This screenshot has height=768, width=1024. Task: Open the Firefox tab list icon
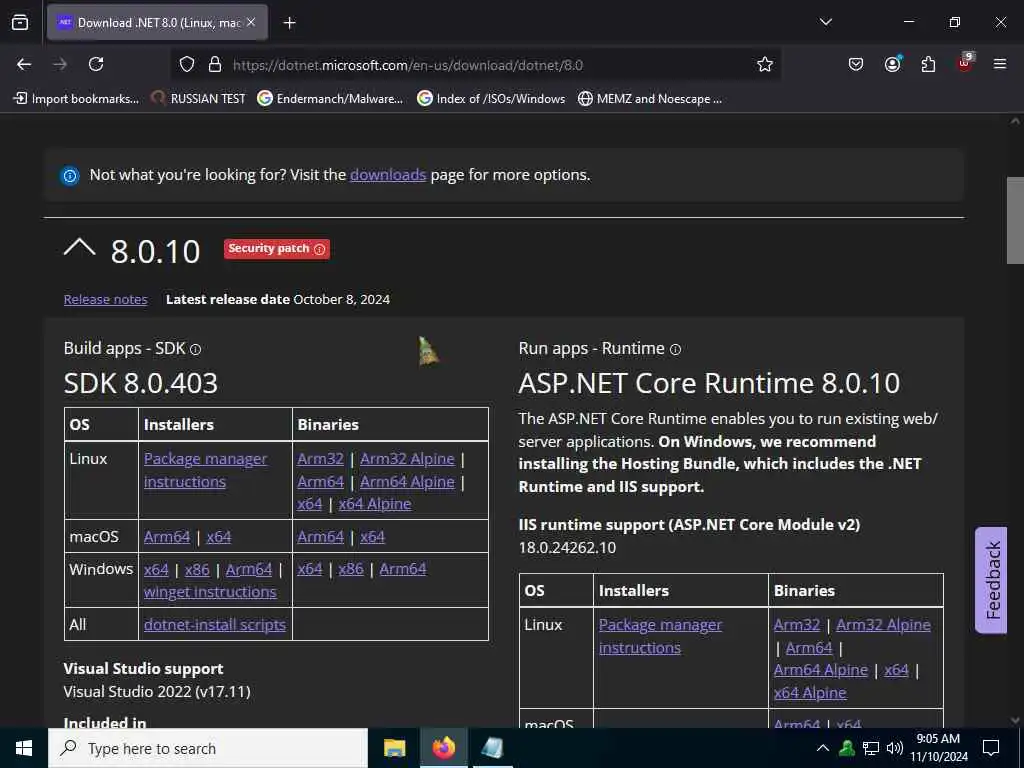coord(20,23)
